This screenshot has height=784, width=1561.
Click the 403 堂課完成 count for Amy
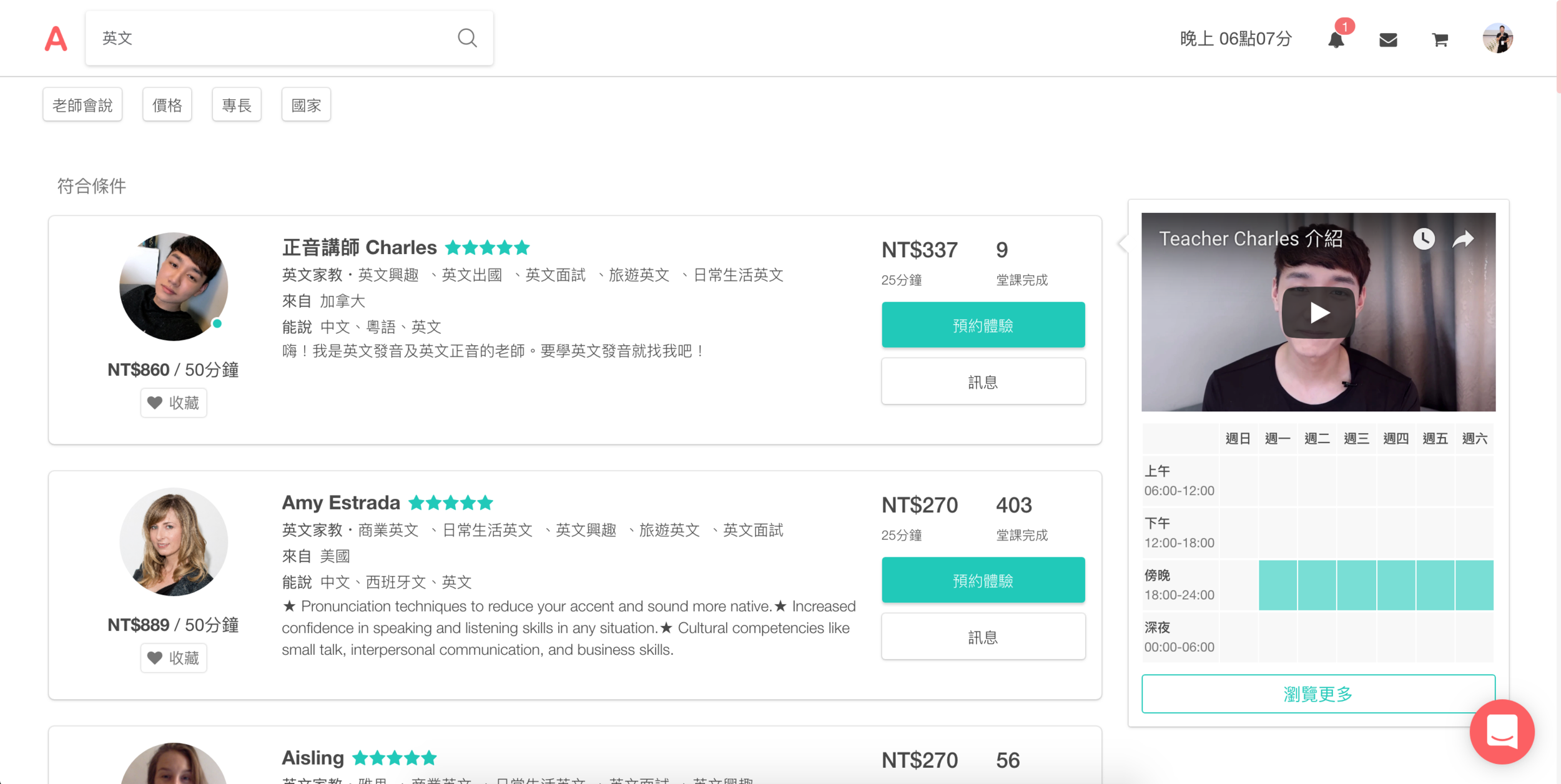(1022, 518)
